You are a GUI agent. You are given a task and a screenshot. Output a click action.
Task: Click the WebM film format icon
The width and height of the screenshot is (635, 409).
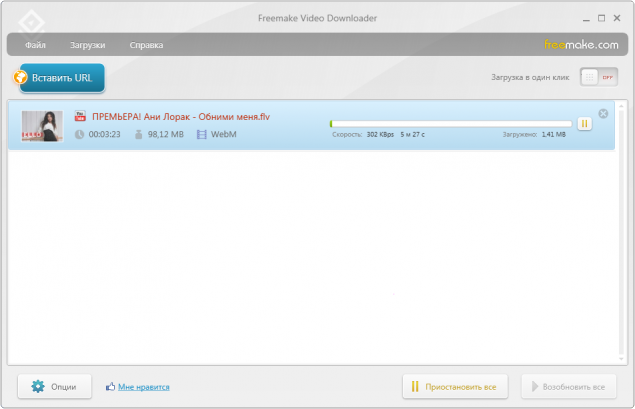[201, 134]
